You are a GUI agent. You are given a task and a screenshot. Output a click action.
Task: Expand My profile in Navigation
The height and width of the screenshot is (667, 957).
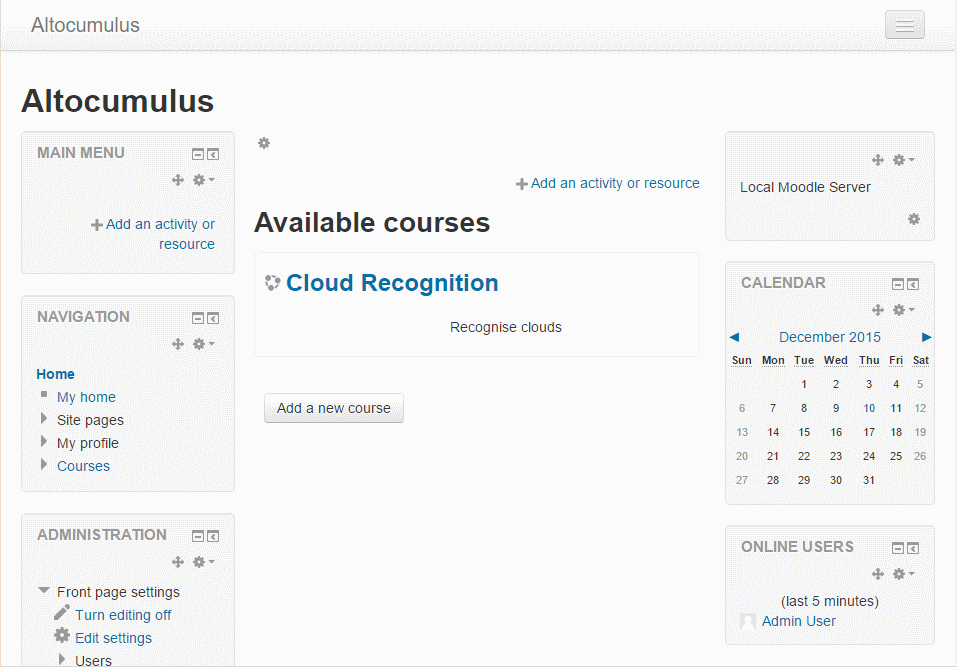pos(44,441)
